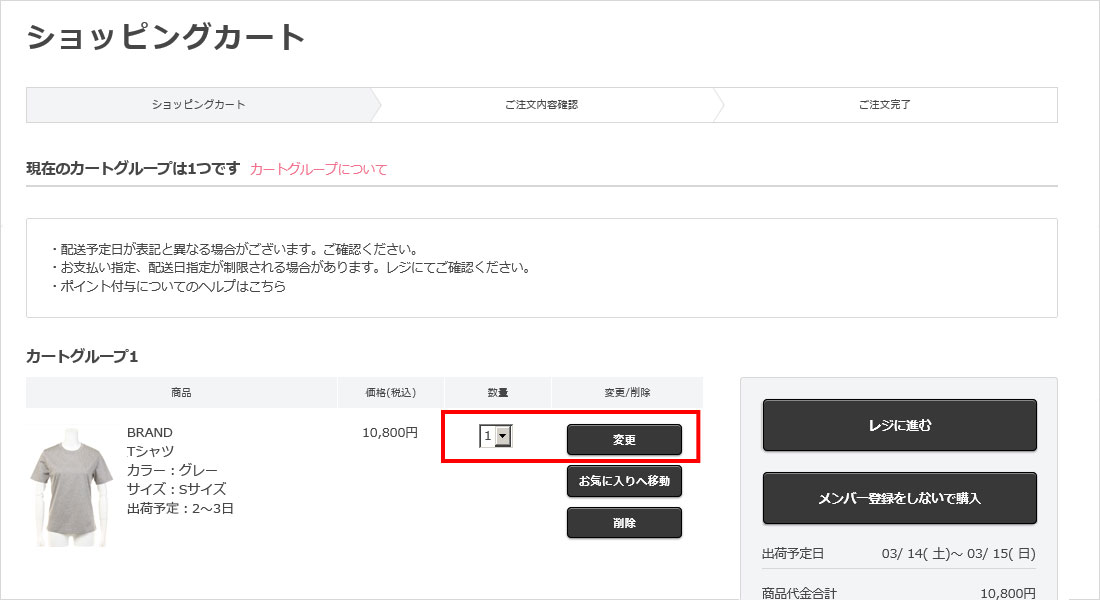Open the カートグループについて link
Viewport: 1100px width, 600px height.
coord(318,169)
